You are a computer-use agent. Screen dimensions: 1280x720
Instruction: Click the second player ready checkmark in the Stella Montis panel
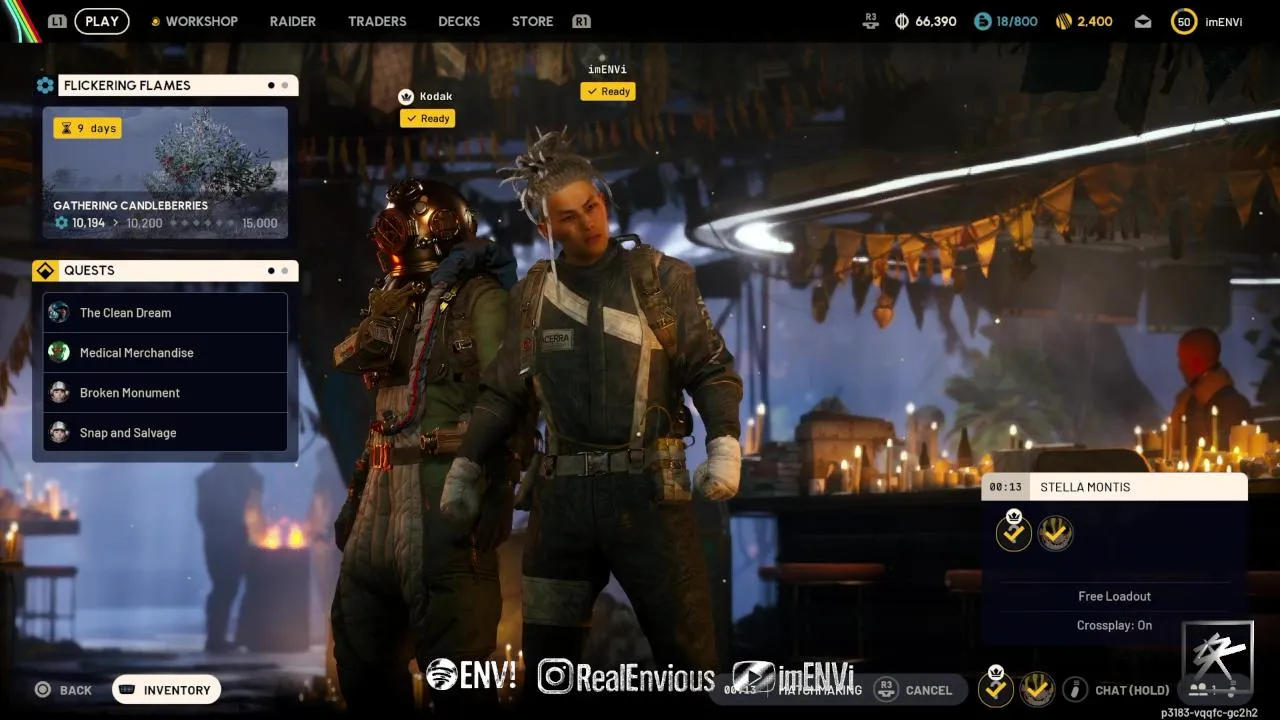(1054, 534)
